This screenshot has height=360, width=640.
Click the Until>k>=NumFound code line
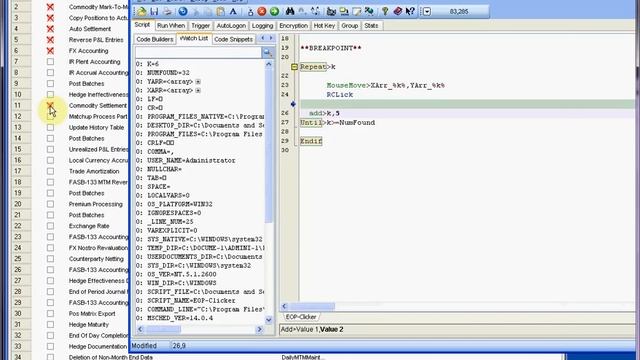coord(338,122)
